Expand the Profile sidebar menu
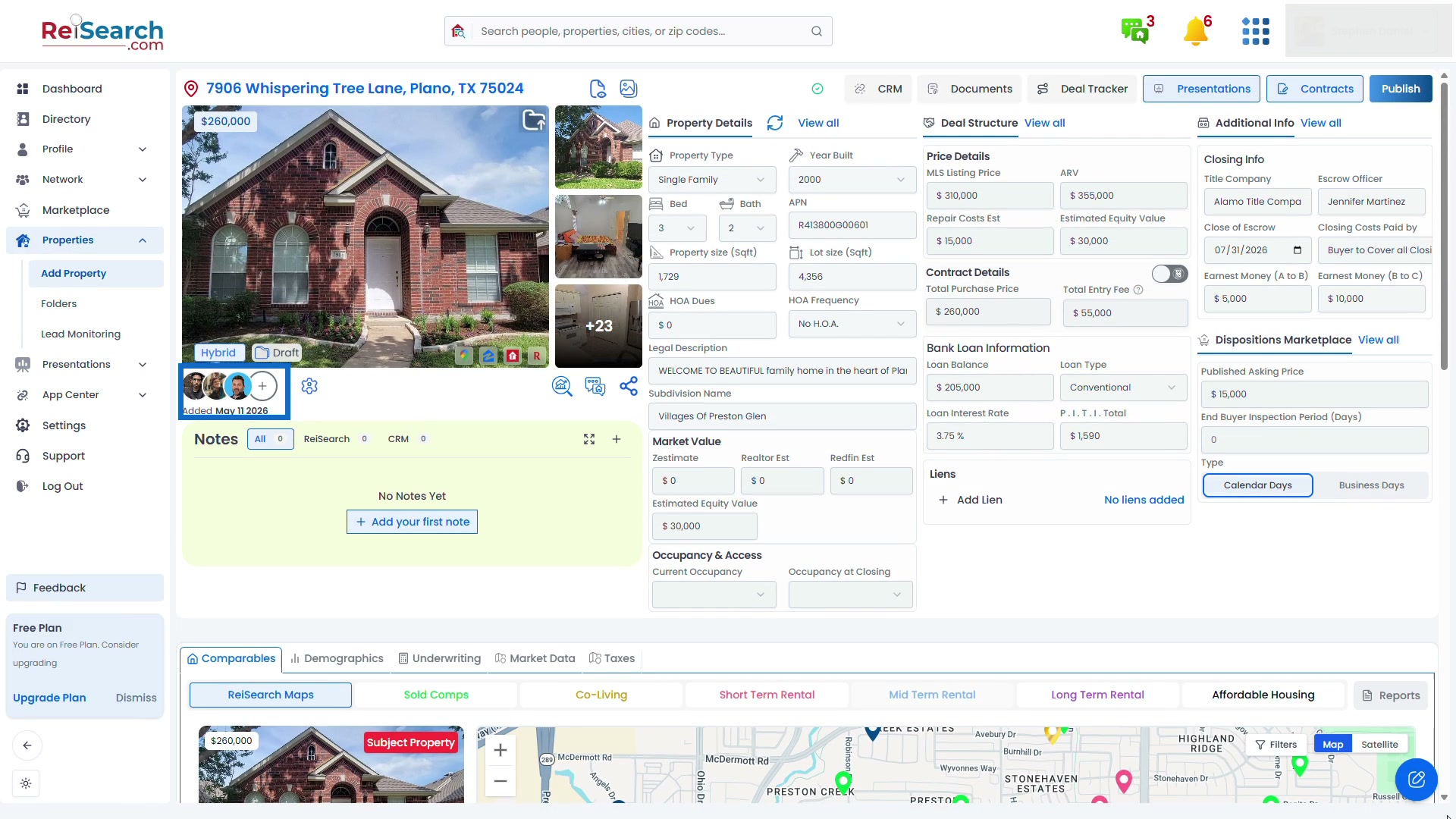The image size is (1456, 819). (x=85, y=149)
